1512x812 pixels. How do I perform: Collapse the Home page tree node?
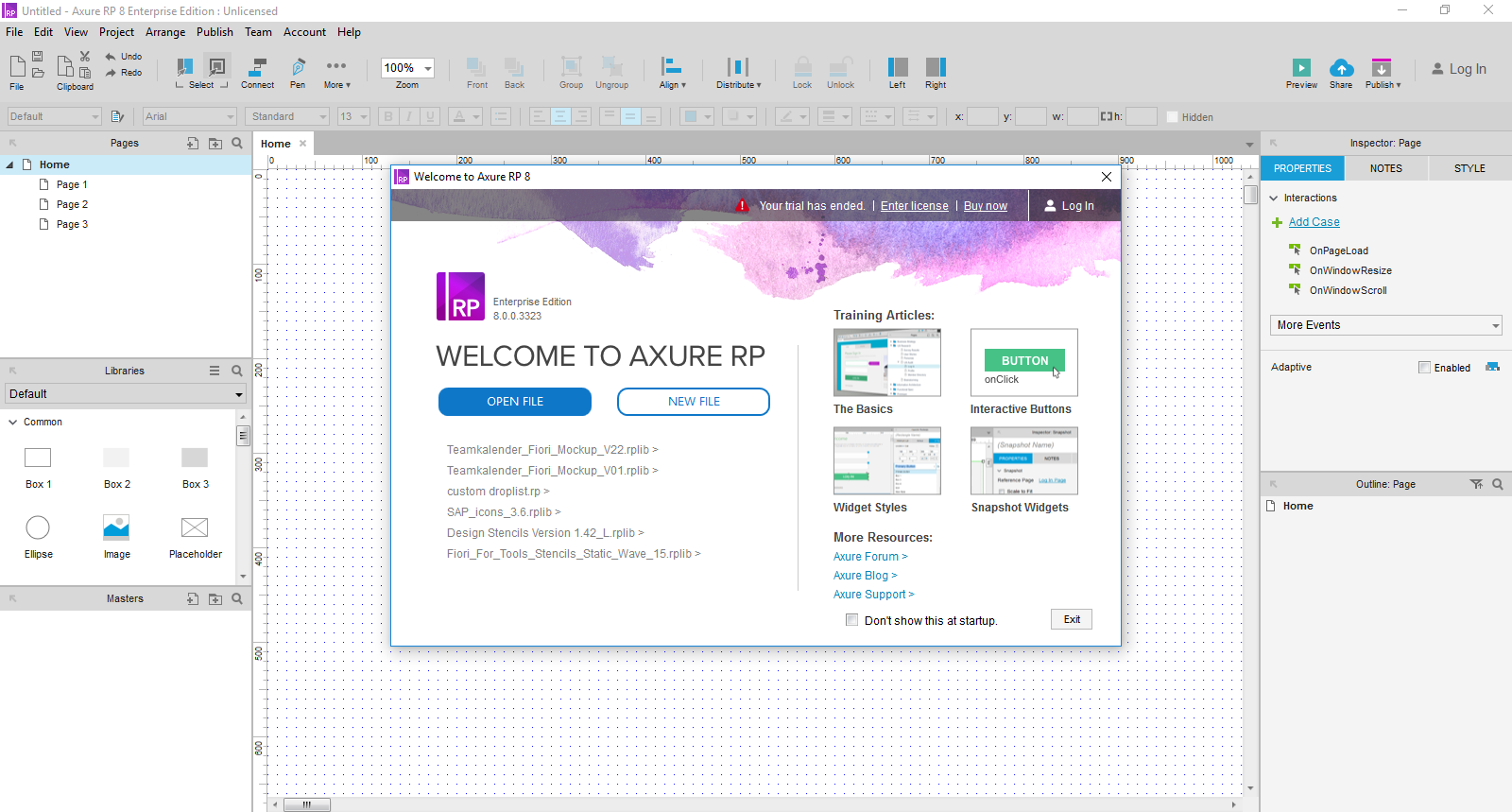[10, 164]
